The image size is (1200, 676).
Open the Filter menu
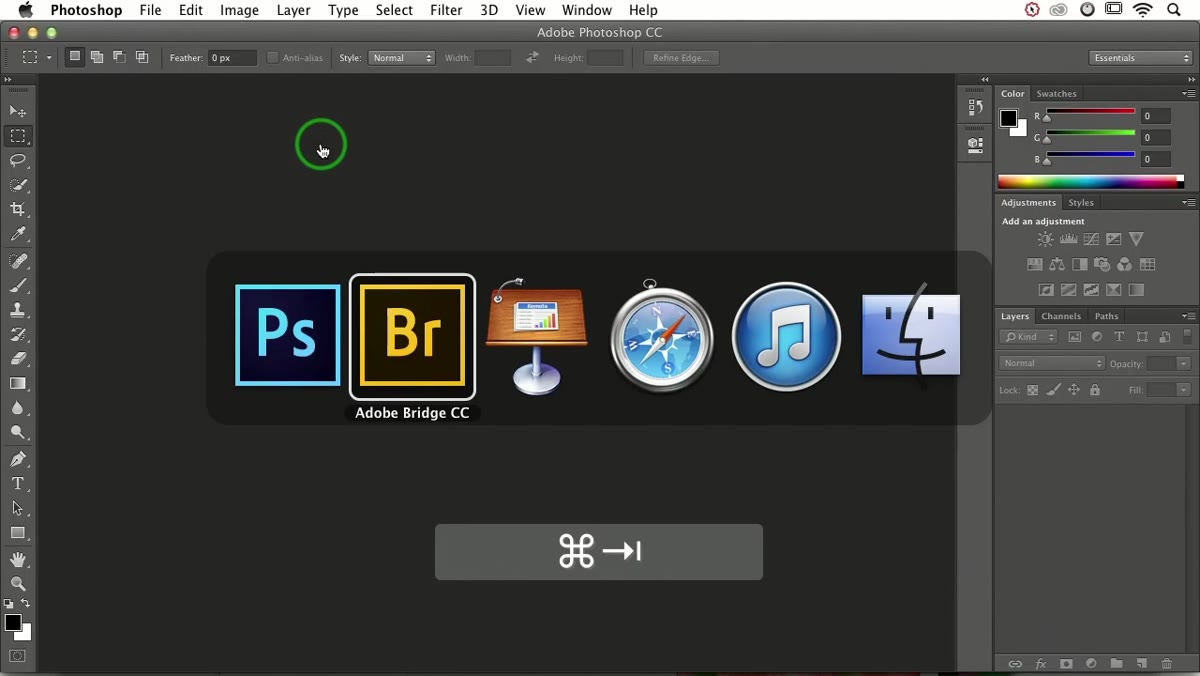click(446, 10)
